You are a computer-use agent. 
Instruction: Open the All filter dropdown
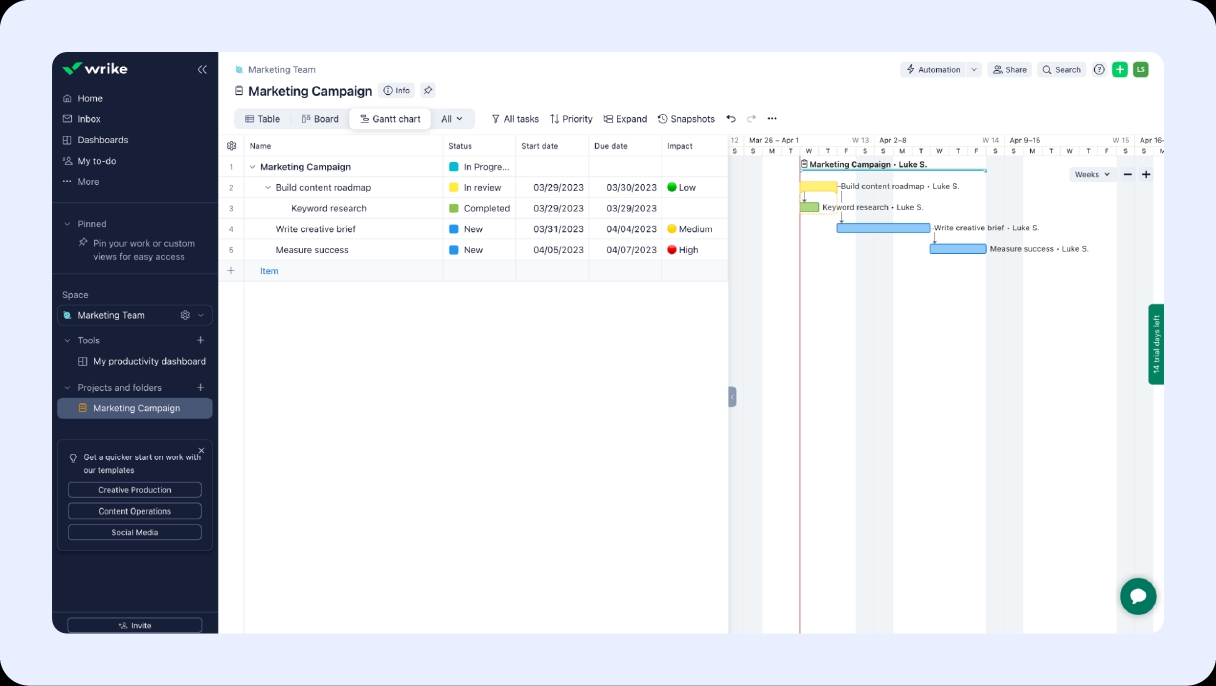click(x=452, y=119)
